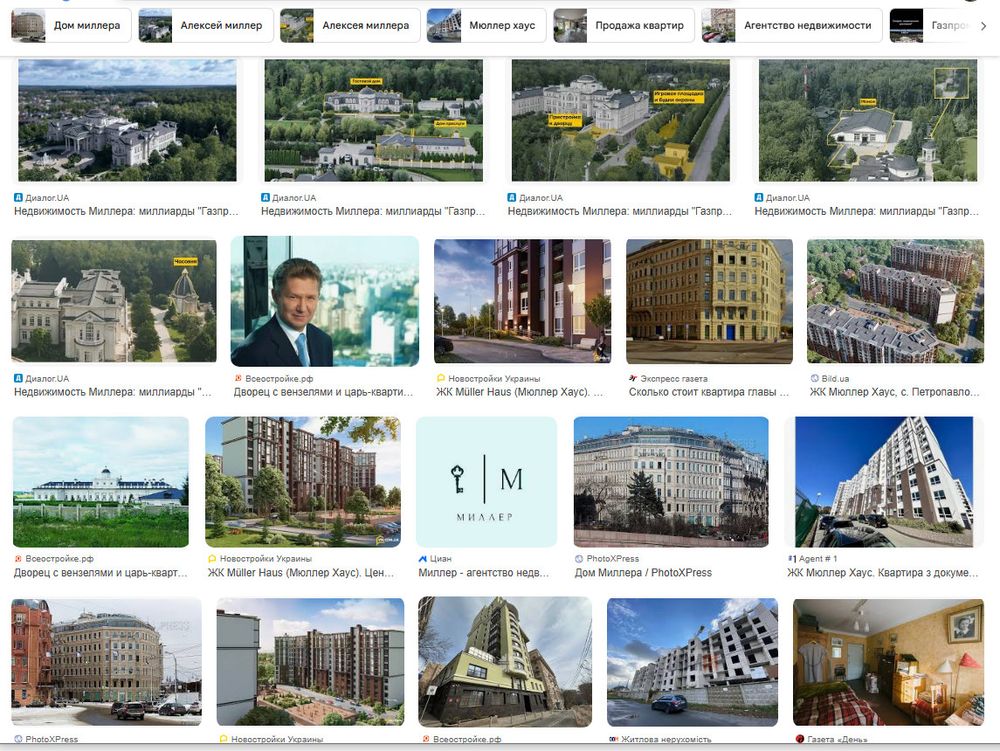This screenshot has height=751, width=1000.
Task: Click the Экспресс газета source favicon
Action: (x=633, y=378)
